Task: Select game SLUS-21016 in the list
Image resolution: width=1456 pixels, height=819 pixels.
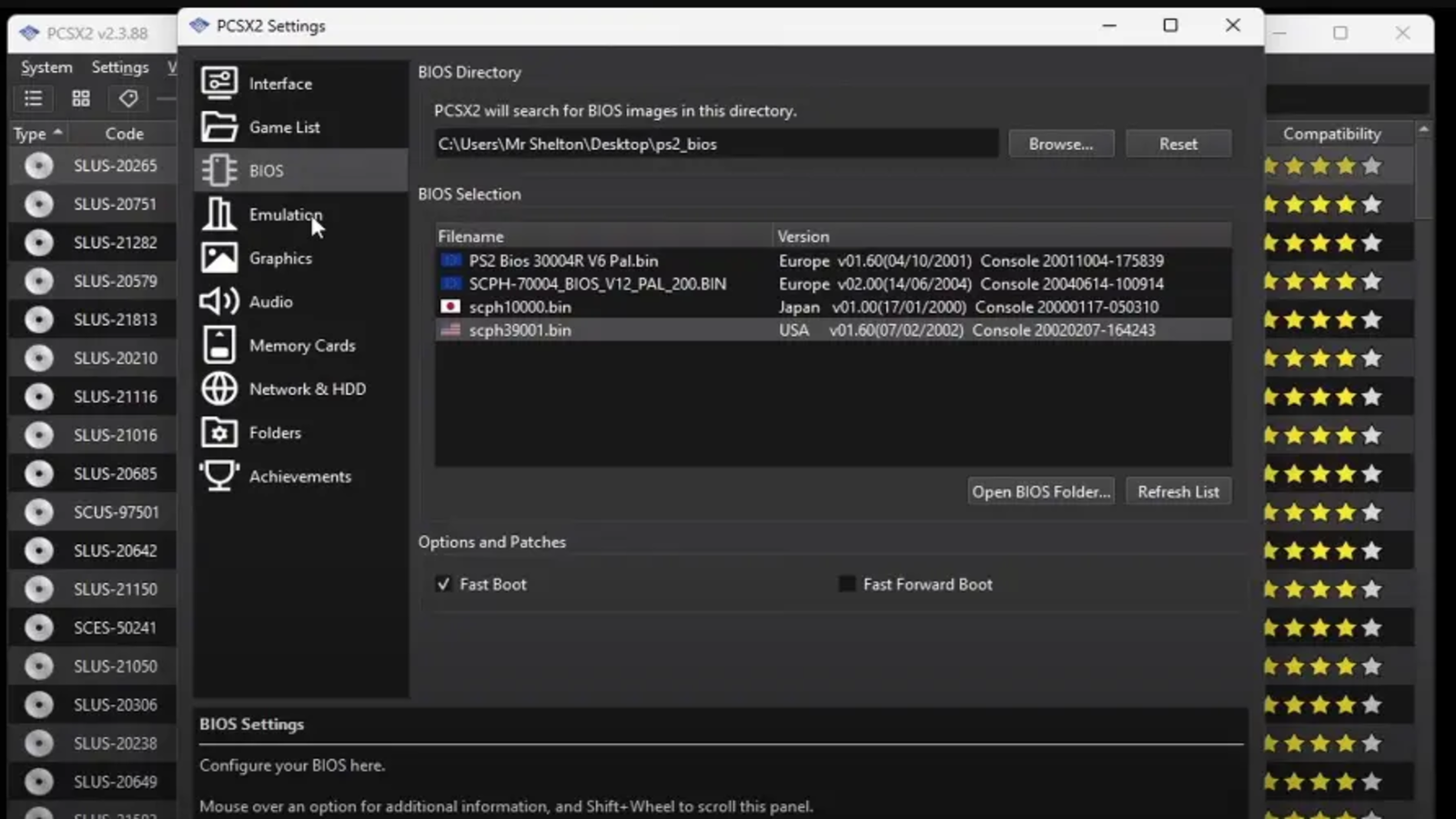Action: (x=116, y=435)
